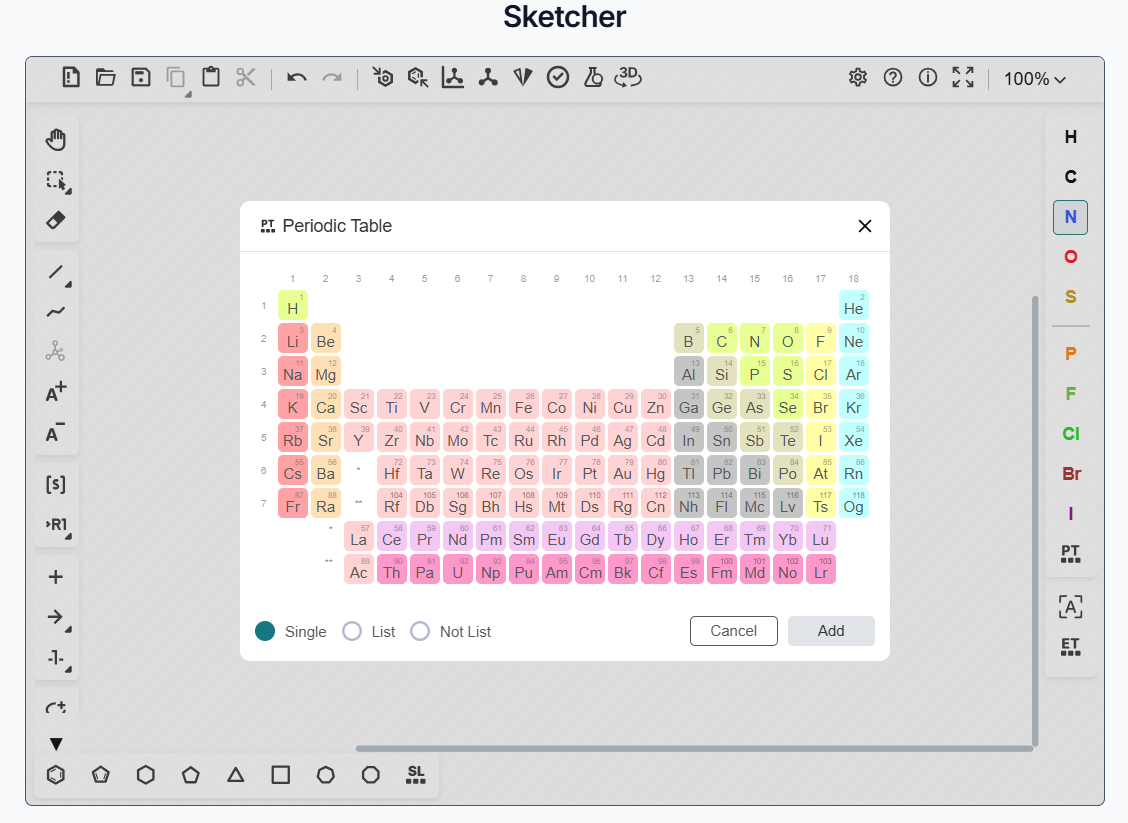Viewport: 1128px width, 823px height.
Task: Select the R1 R-group tool
Action: coord(56,524)
